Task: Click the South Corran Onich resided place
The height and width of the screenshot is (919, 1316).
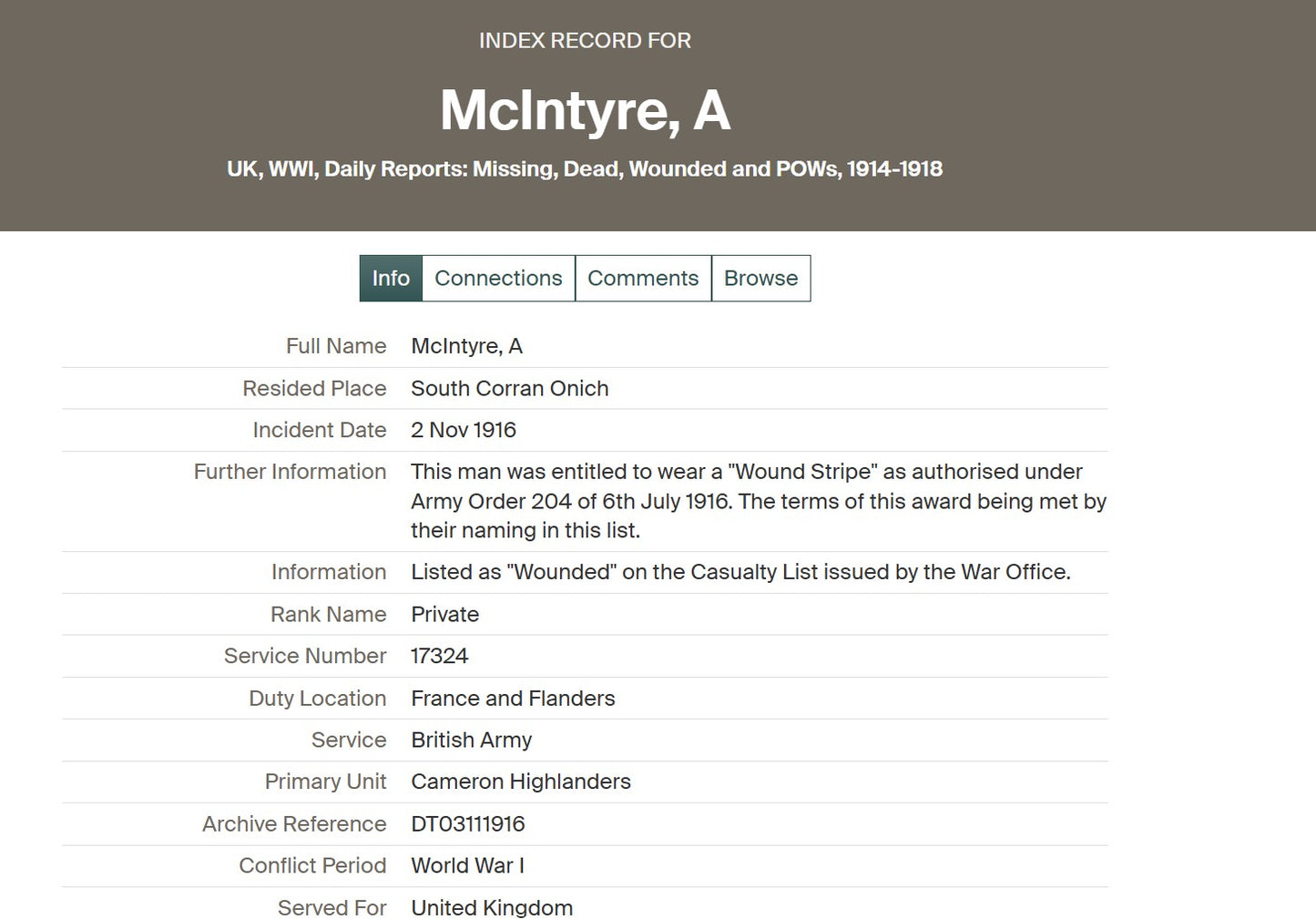Action: click(x=510, y=389)
